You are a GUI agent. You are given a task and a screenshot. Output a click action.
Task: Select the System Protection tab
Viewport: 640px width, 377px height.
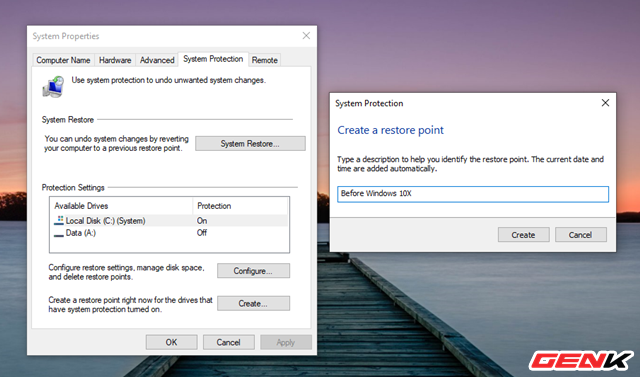(x=213, y=59)
